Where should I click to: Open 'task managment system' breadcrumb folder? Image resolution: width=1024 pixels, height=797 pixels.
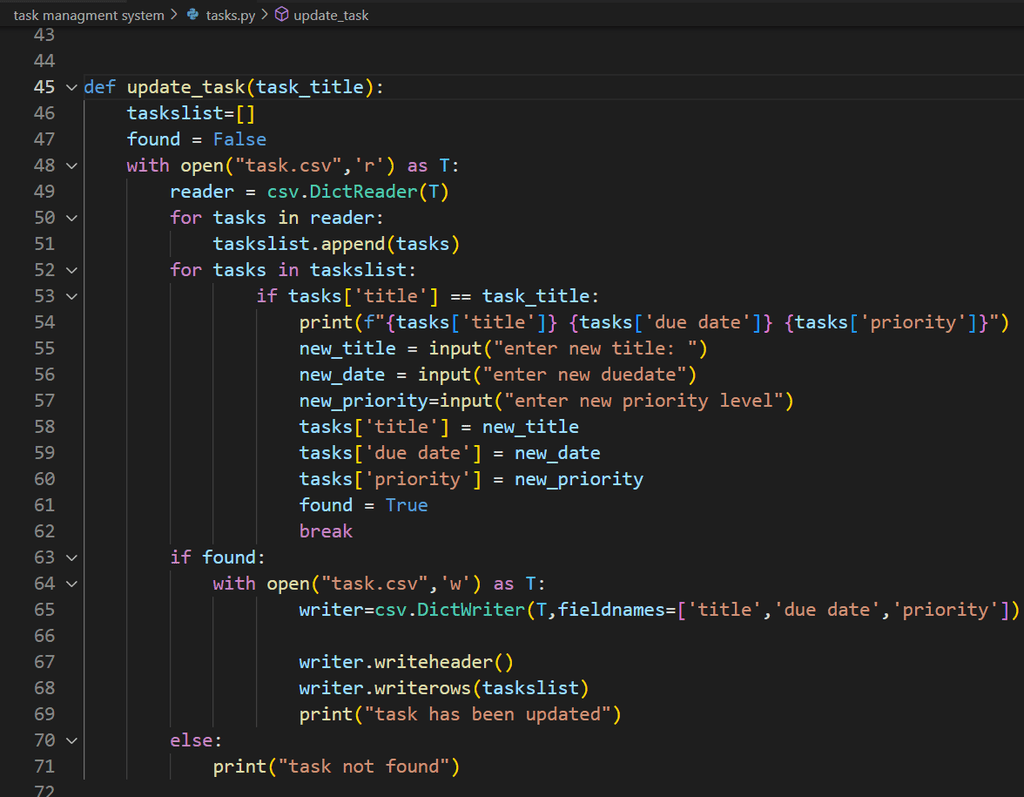point(88,15)
